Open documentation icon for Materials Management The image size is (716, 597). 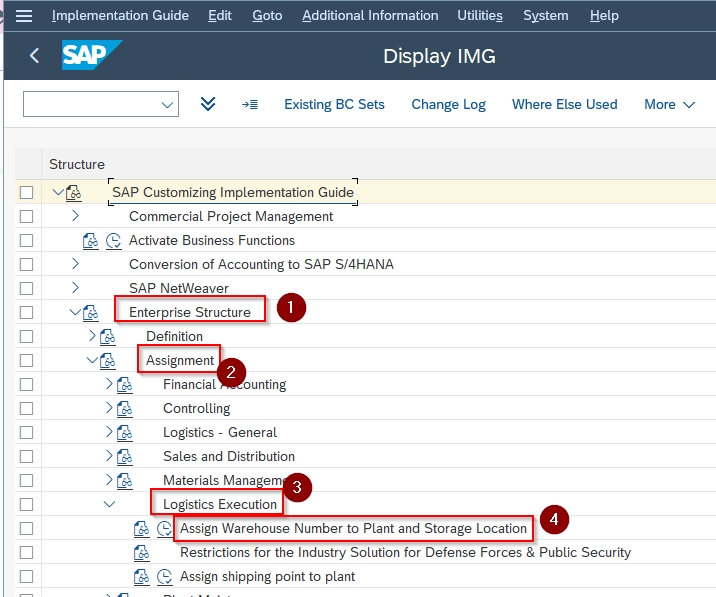[124, 481]
